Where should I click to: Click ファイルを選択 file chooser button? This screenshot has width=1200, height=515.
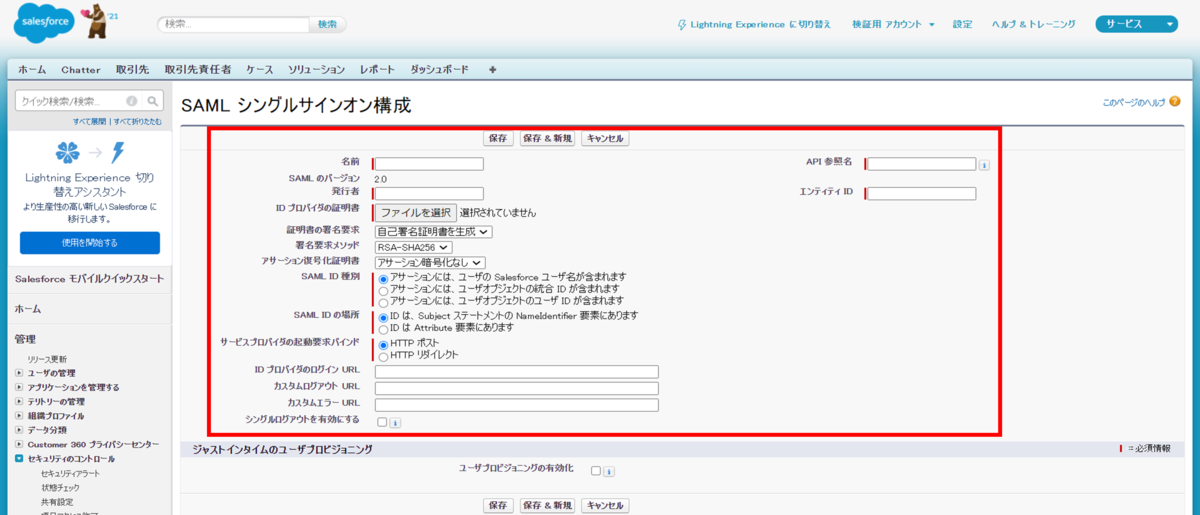click(x=416, y=213)
